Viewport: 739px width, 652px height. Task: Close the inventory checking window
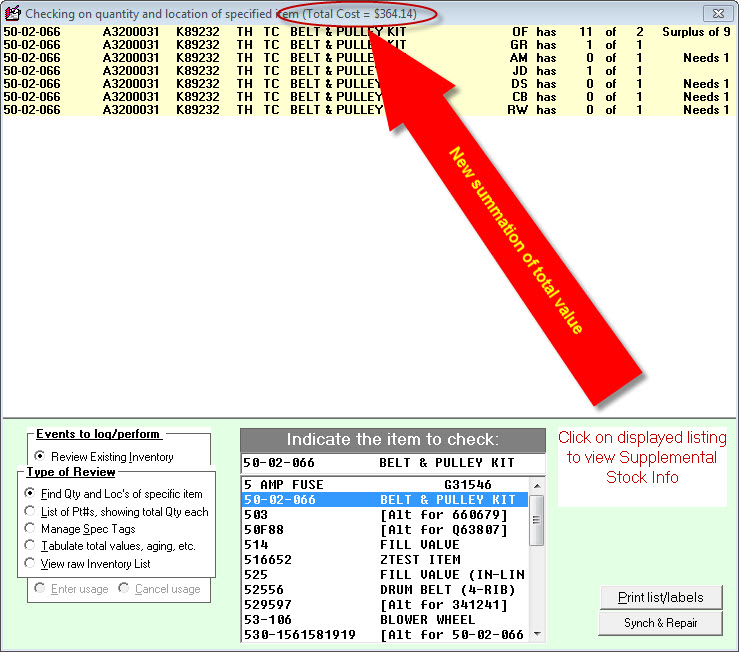tap(715, 13)
